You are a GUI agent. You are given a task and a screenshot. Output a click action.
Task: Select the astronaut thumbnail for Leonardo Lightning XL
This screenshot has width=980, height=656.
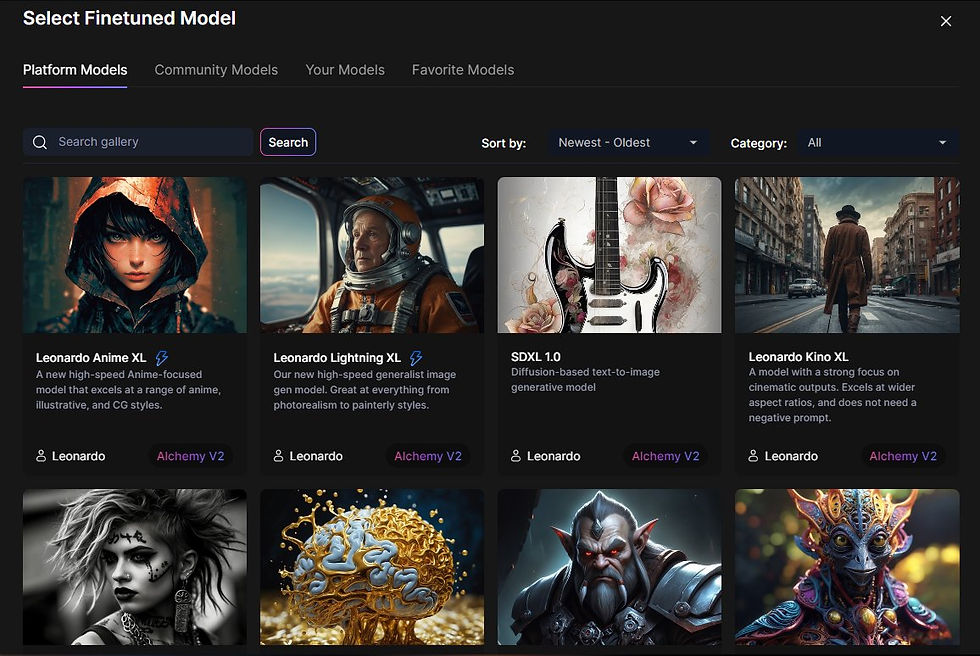[x=371, y=254]
